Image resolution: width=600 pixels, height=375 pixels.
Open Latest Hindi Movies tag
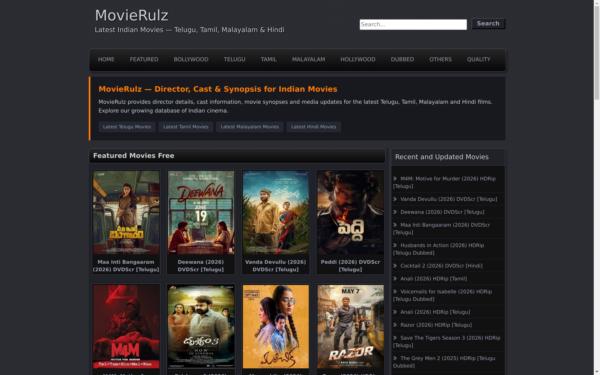(314, 127)
